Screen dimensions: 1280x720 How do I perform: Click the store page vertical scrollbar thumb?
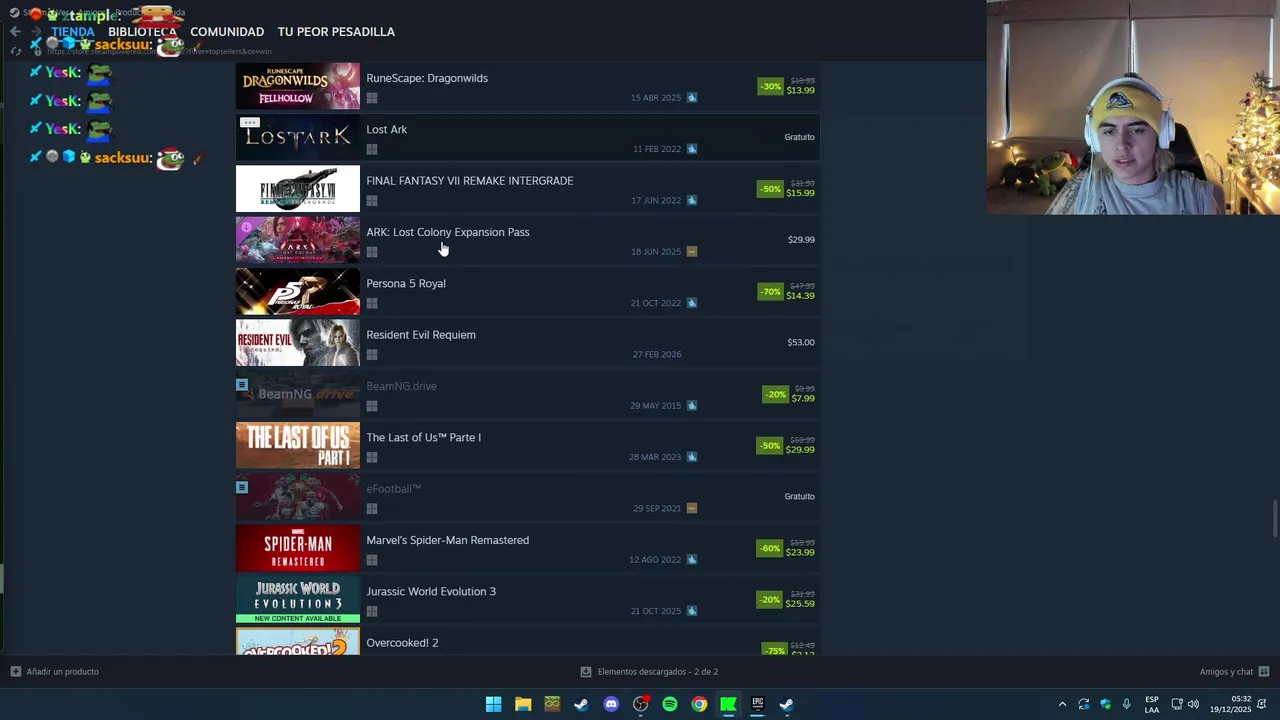coord(1275,518)
